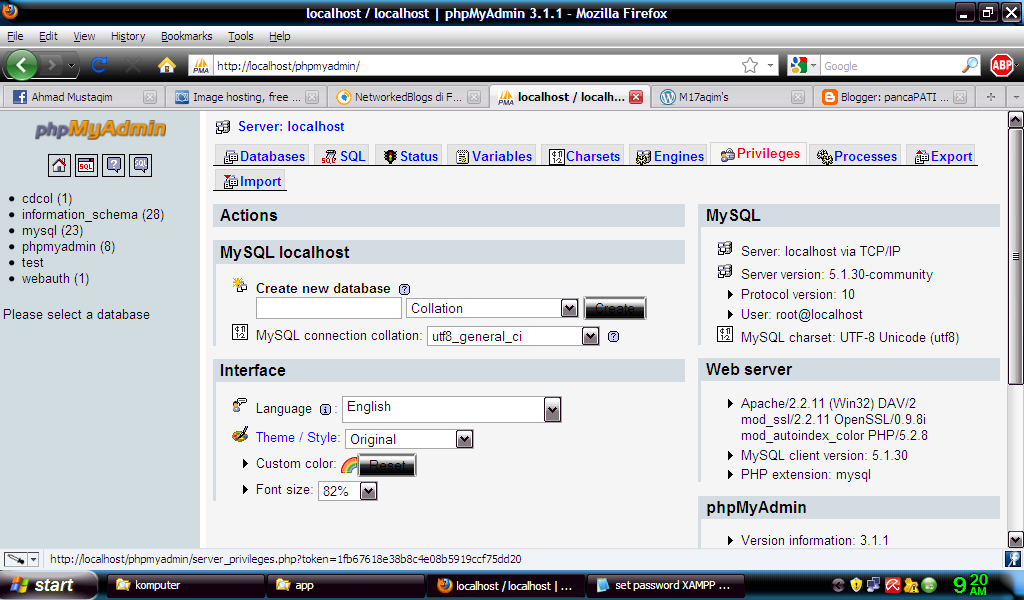Click status bar tool icon at left
Screen dimensions: 1024x600
pos(15,560)
